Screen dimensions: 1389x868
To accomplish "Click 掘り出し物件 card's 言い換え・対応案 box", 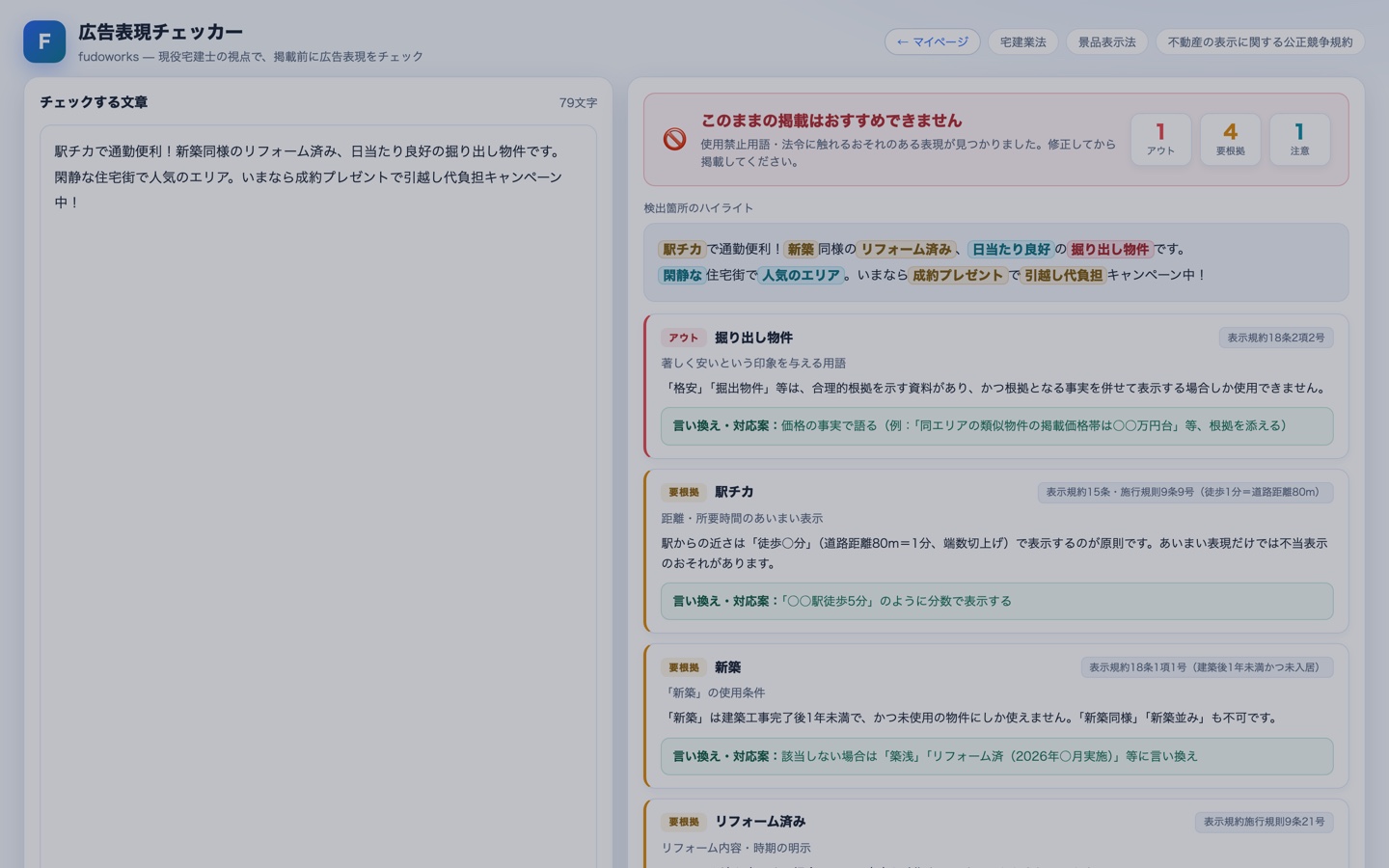I will point(996,425).
